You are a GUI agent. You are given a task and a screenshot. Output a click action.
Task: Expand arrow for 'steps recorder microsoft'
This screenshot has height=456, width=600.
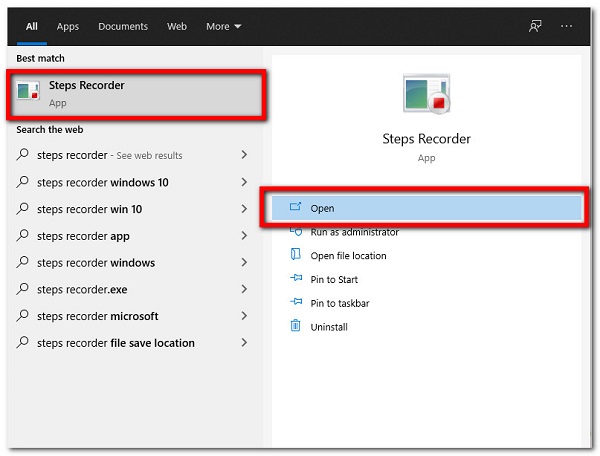coord(244,316)
